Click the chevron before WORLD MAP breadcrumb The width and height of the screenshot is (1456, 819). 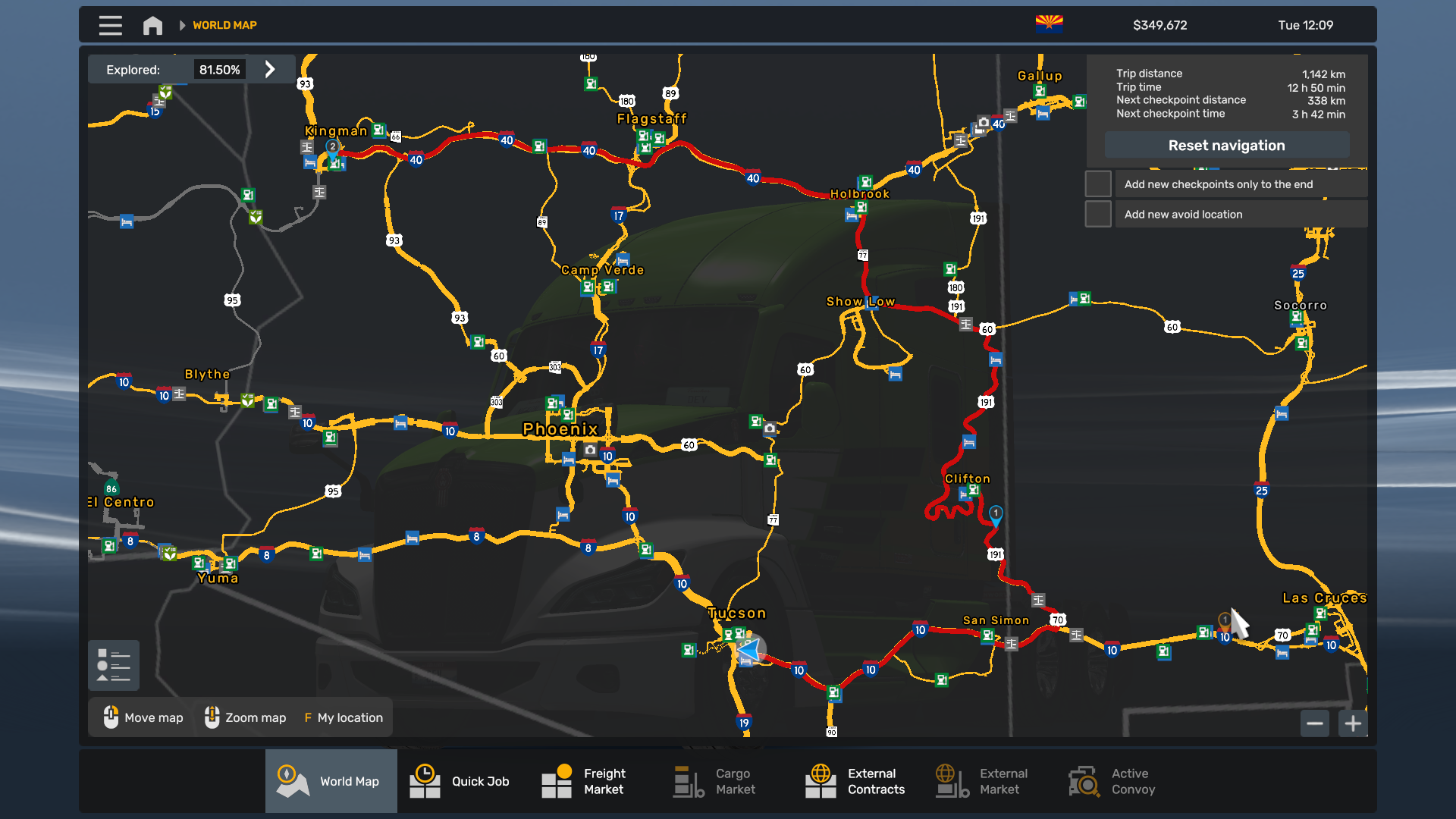pyautogui.click(x=182, y=25)
